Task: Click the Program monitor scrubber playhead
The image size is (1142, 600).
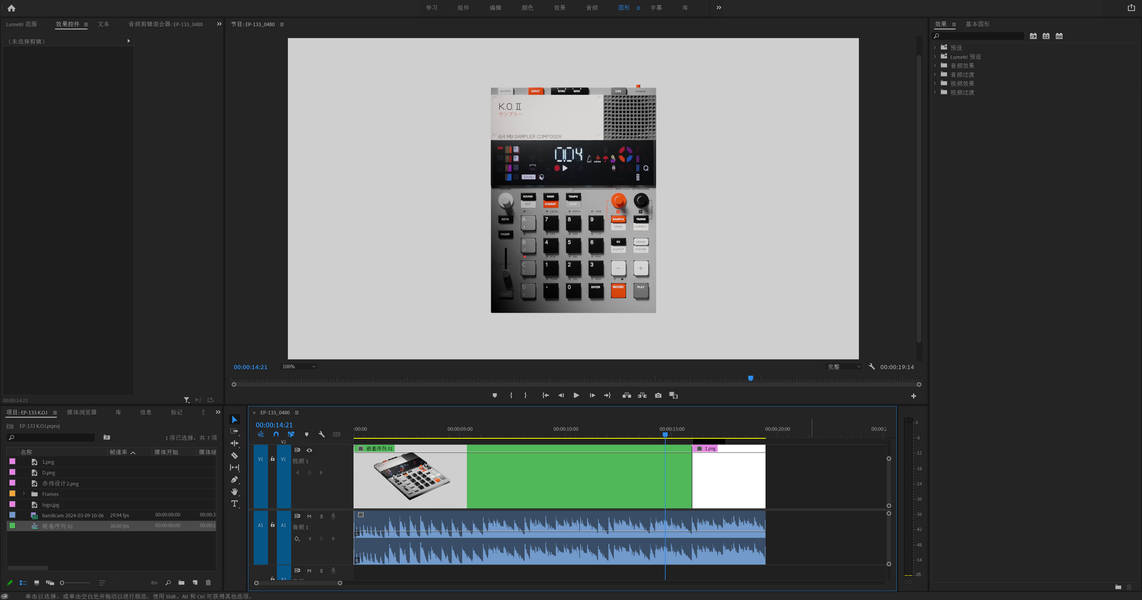Action: point(750,379)
